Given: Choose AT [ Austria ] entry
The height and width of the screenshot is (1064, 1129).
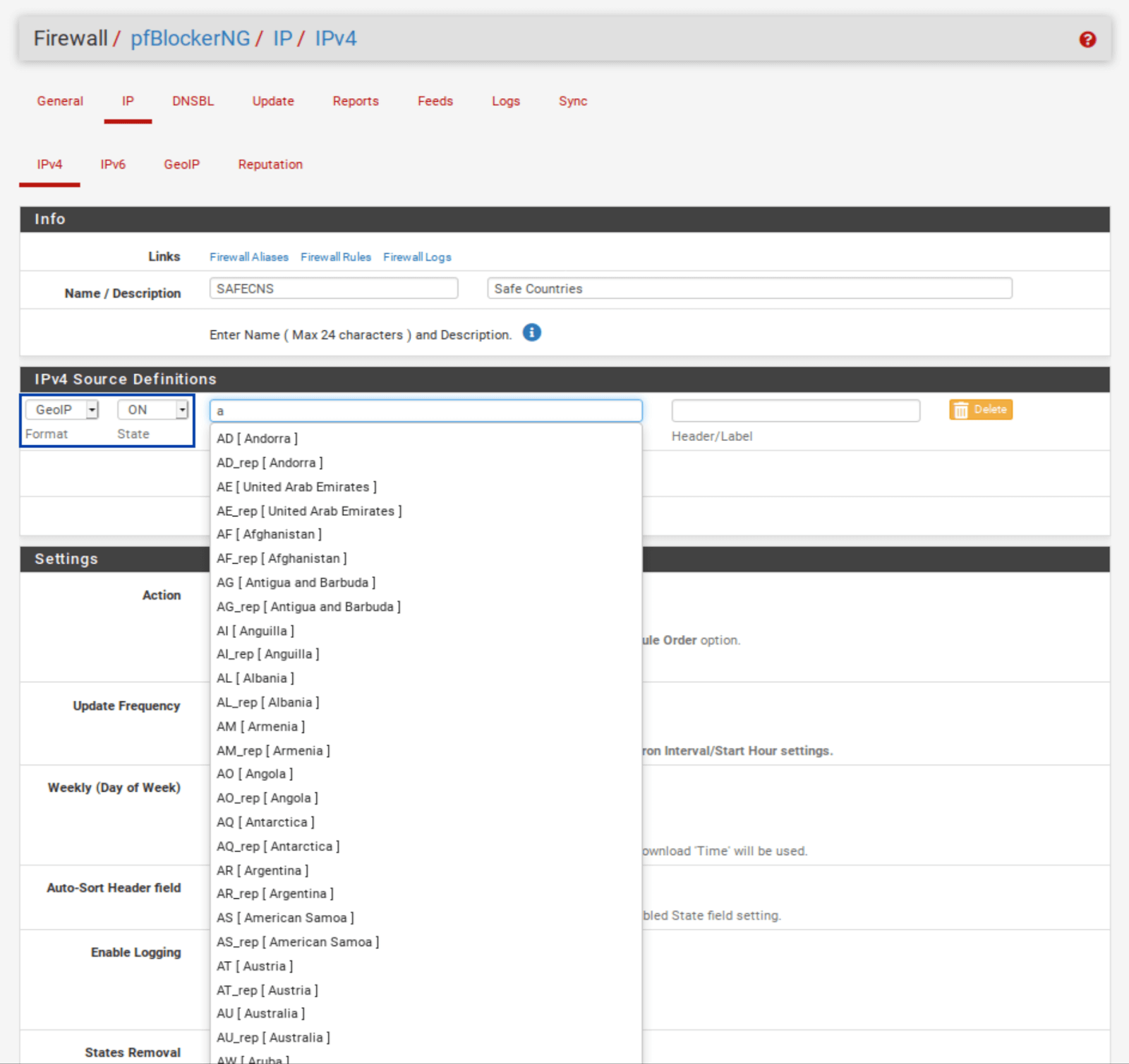Looking at the screenshot, I should pos(426,966).
